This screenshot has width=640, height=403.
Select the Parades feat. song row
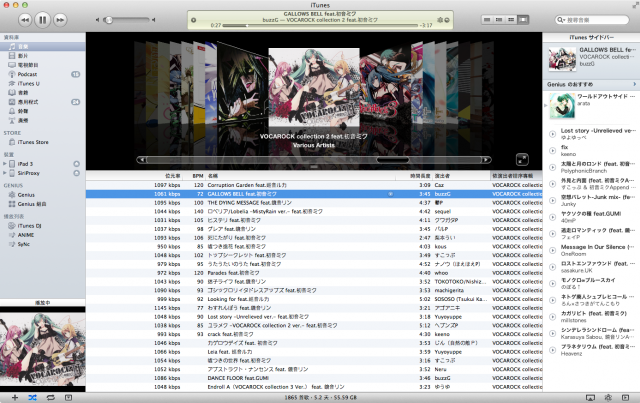(314, 273)
